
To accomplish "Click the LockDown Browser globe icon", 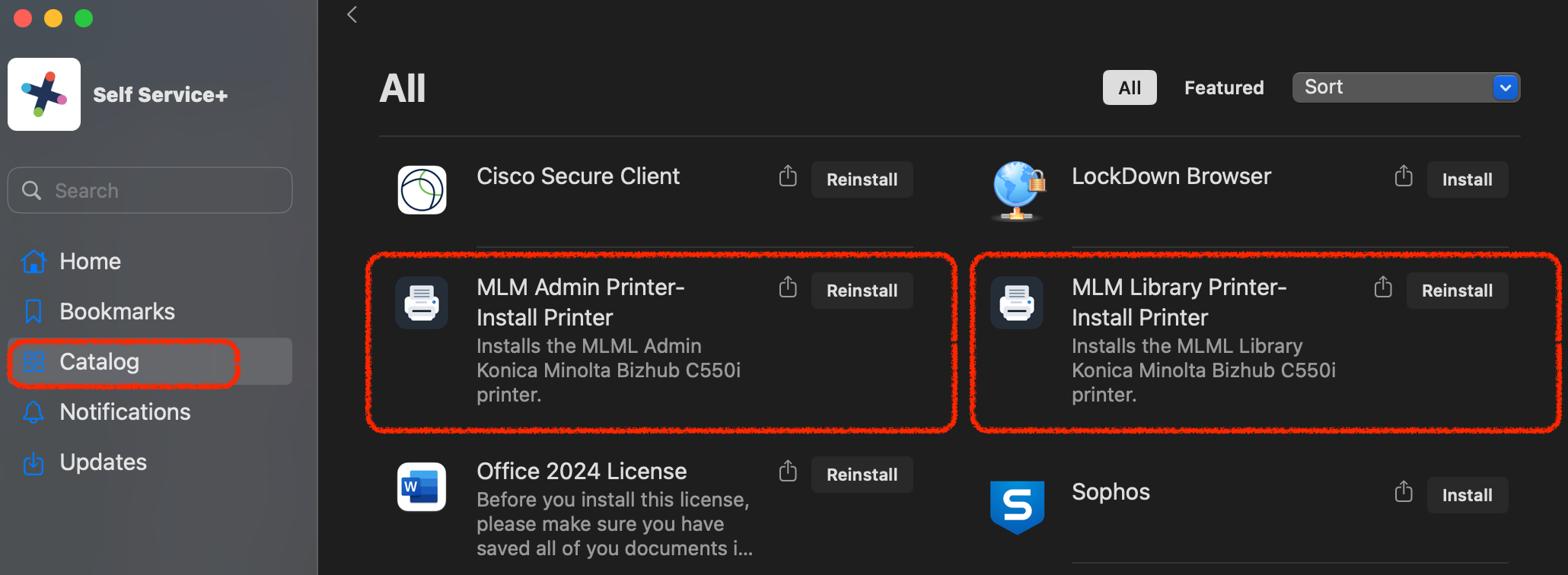I will 1018,190.
